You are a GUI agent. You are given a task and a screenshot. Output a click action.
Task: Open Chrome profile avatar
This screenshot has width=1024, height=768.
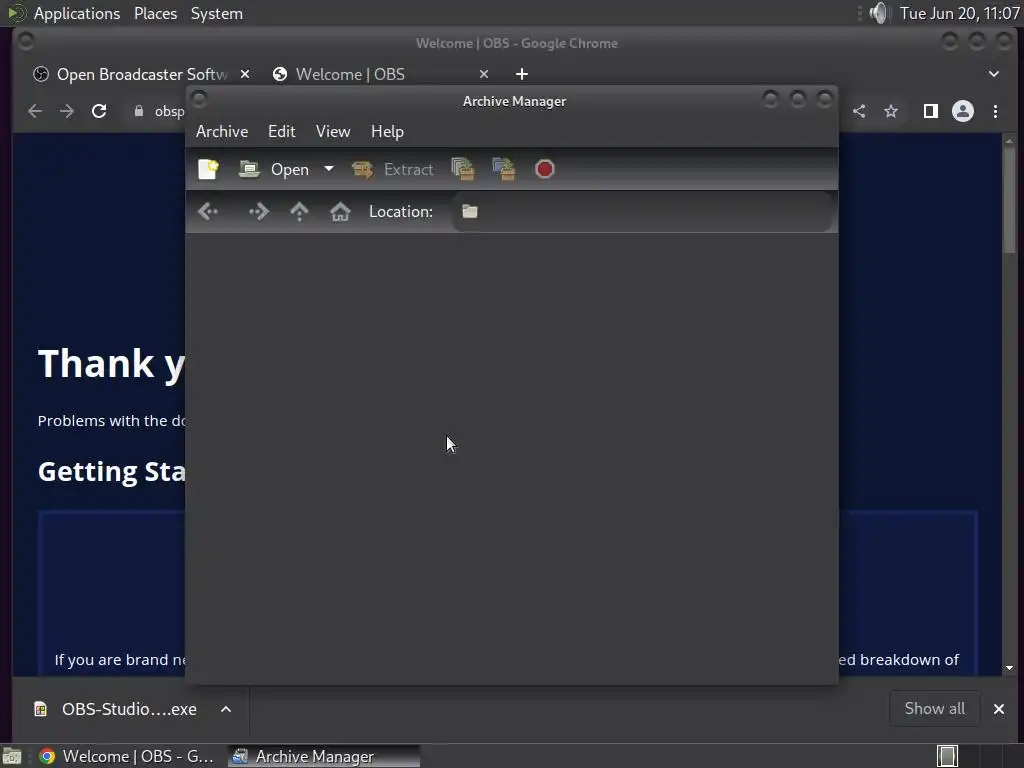963,111
